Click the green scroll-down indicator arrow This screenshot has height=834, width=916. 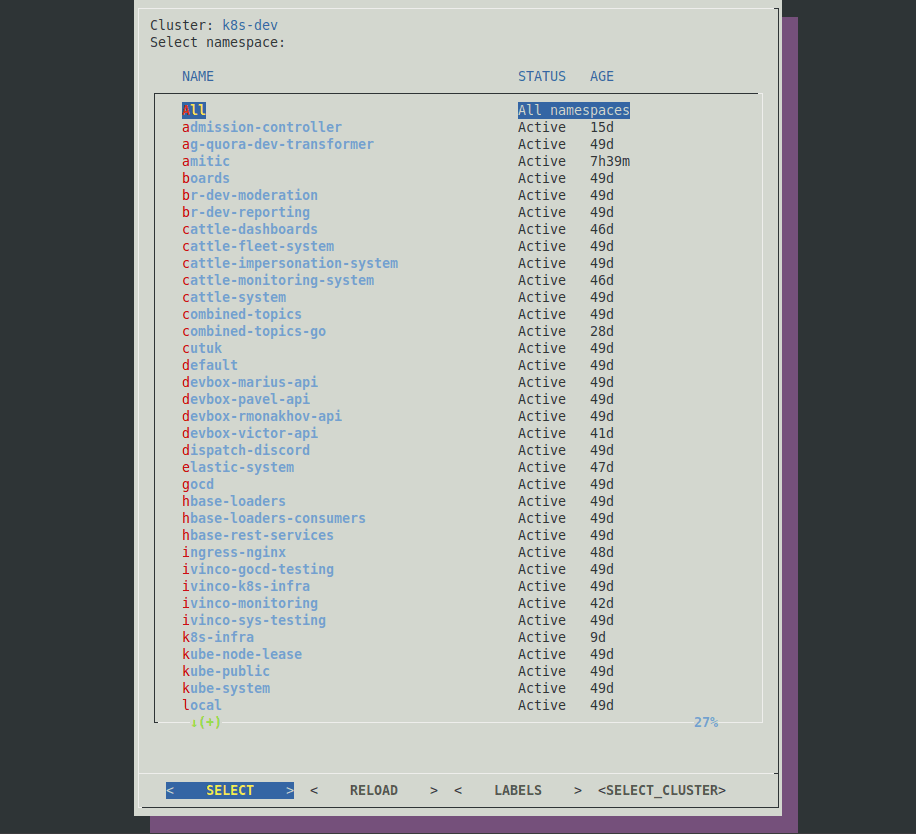point(195,722)
